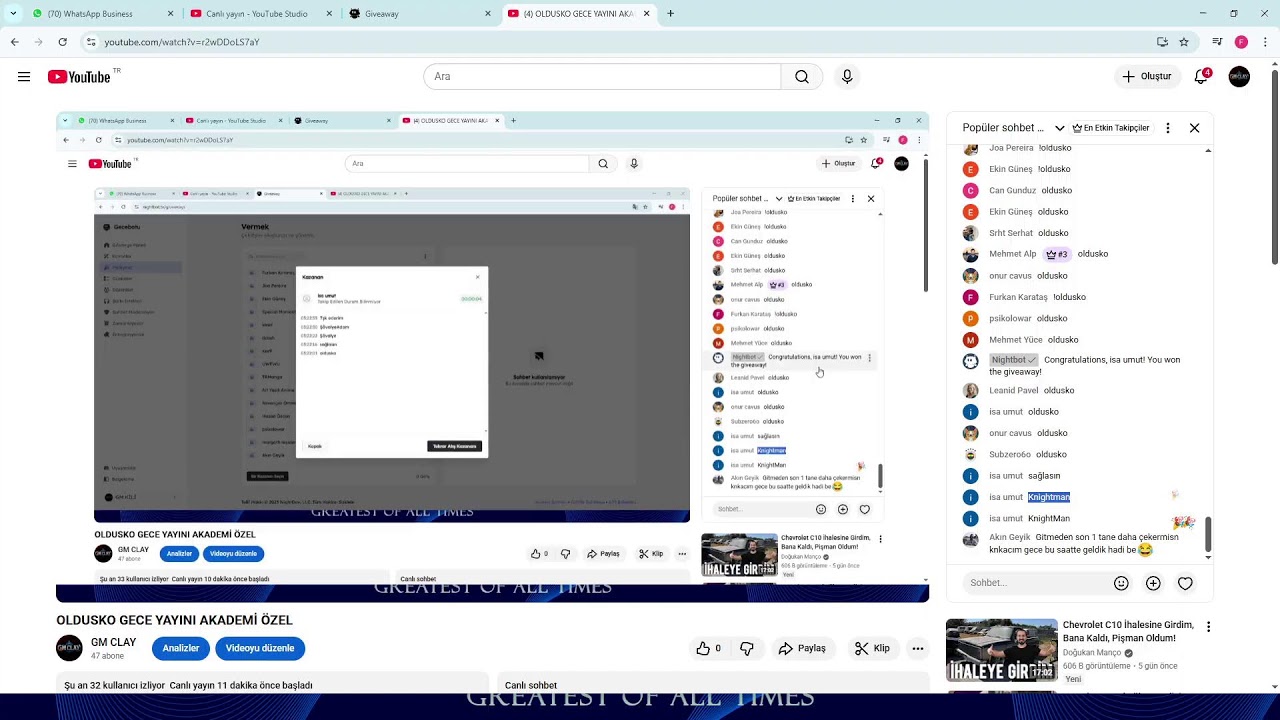Click the En Etkin Takipçiler chip
This screenshot has height=720, width=1280.
coord(1110,128)
